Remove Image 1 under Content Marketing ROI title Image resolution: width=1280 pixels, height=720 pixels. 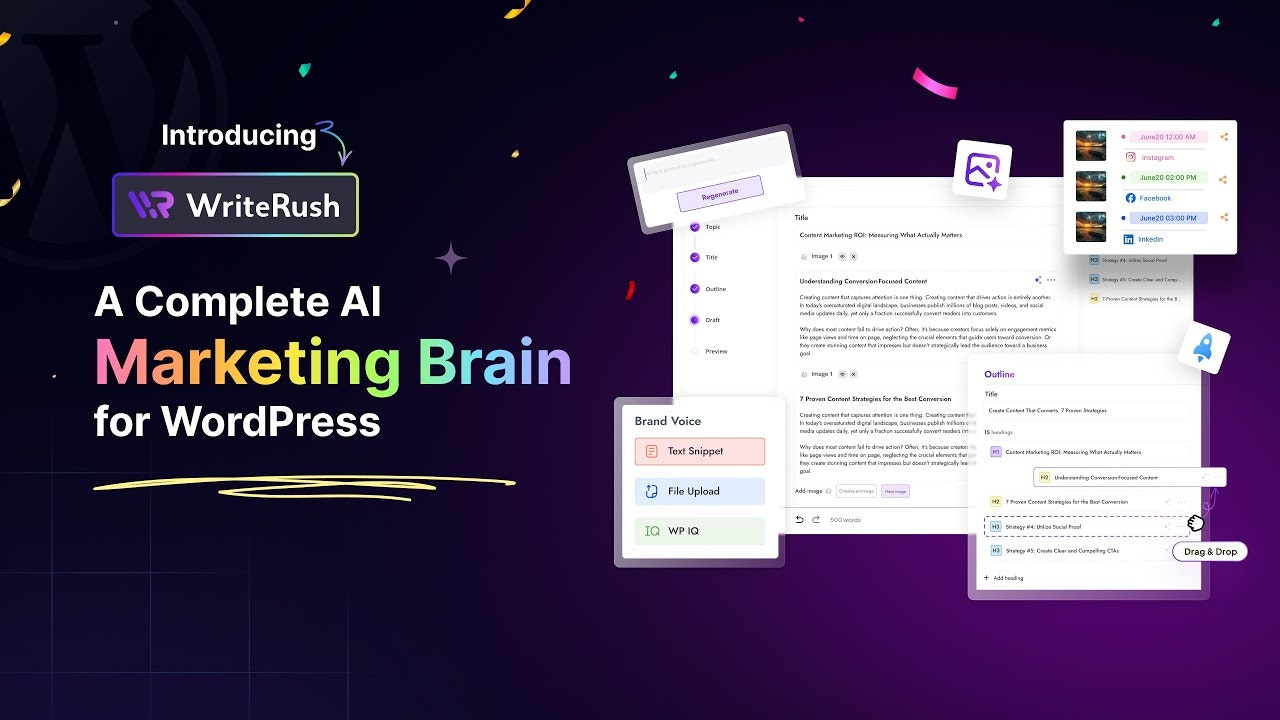pos(853,257)
